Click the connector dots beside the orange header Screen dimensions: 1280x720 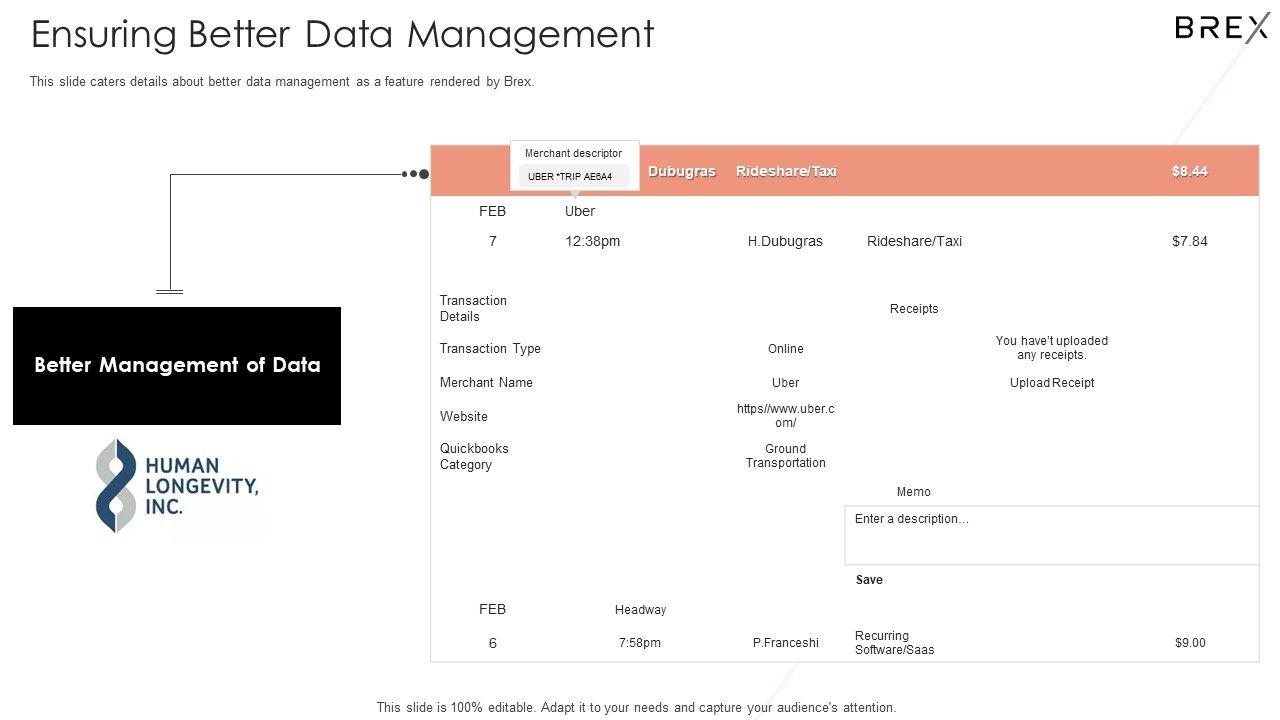[415, 174]
